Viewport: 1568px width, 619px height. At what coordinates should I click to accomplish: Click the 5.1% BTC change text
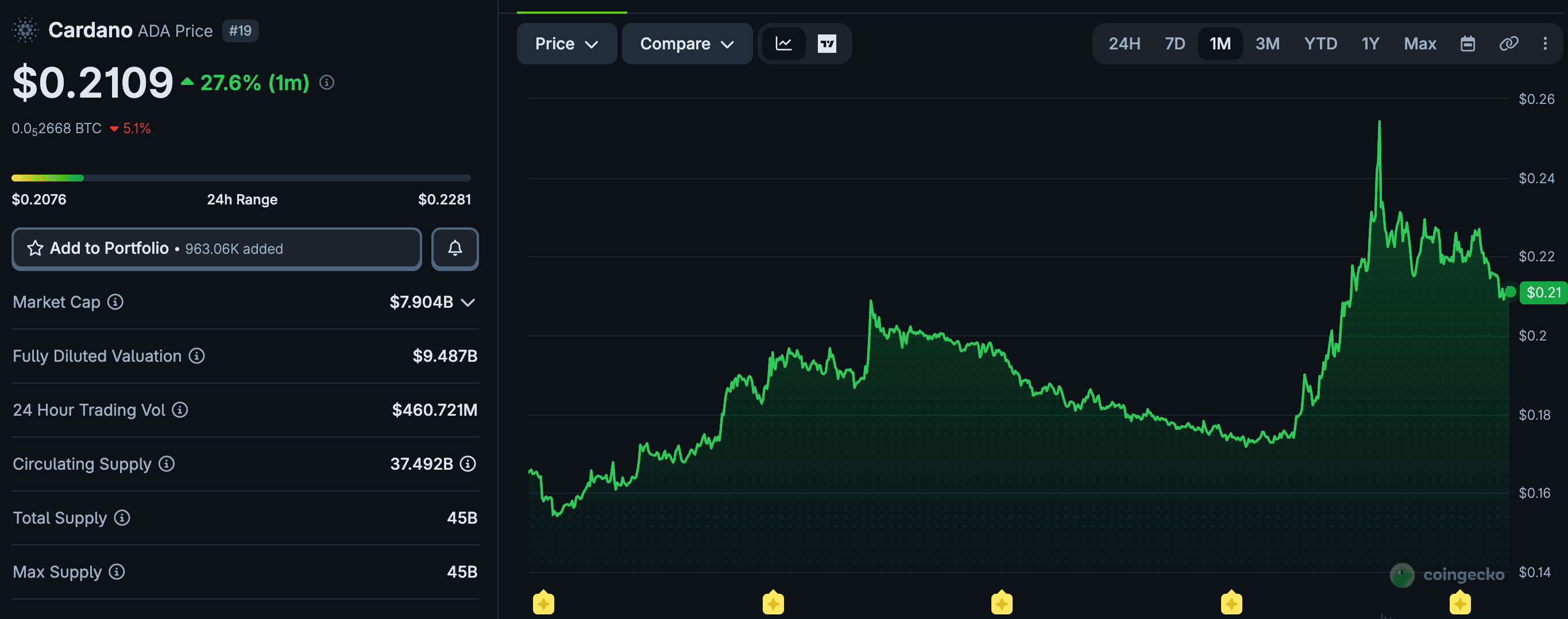click(136, 129)
